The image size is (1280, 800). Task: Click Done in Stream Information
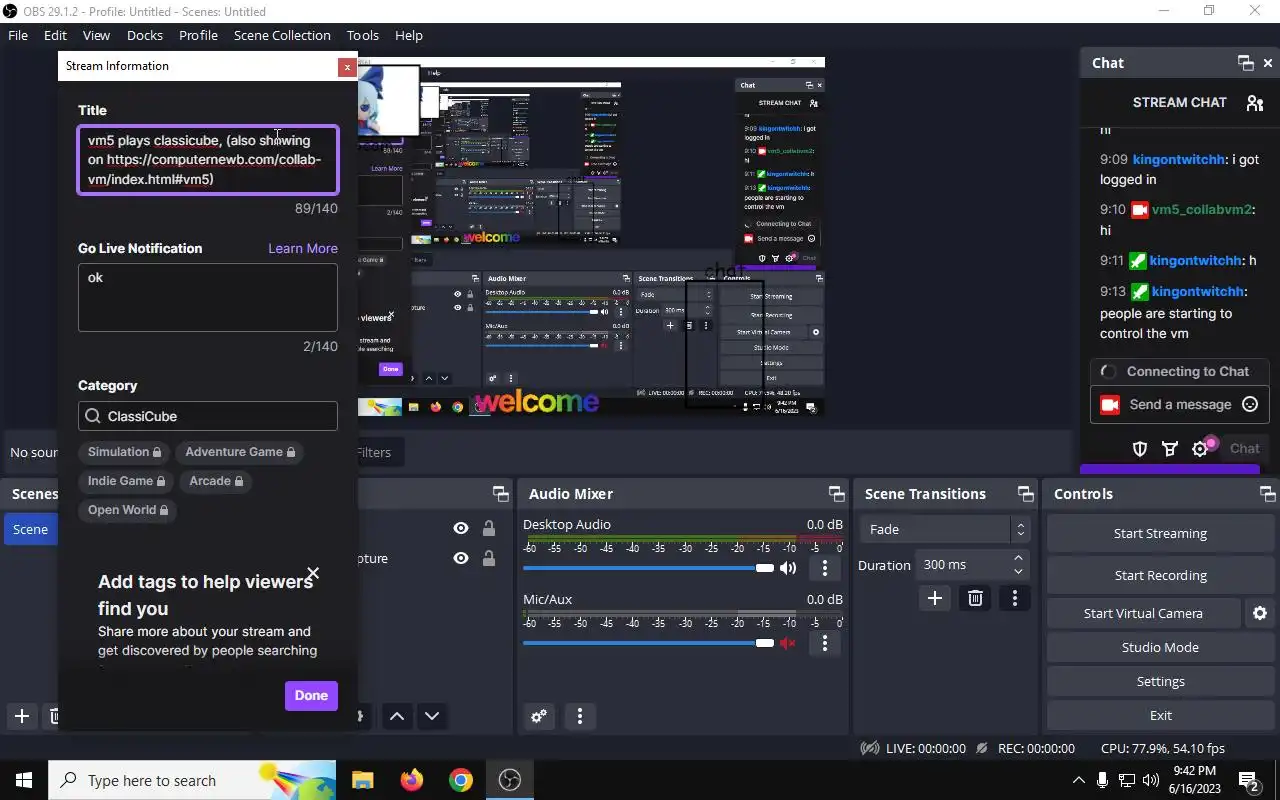pos(311,695)
